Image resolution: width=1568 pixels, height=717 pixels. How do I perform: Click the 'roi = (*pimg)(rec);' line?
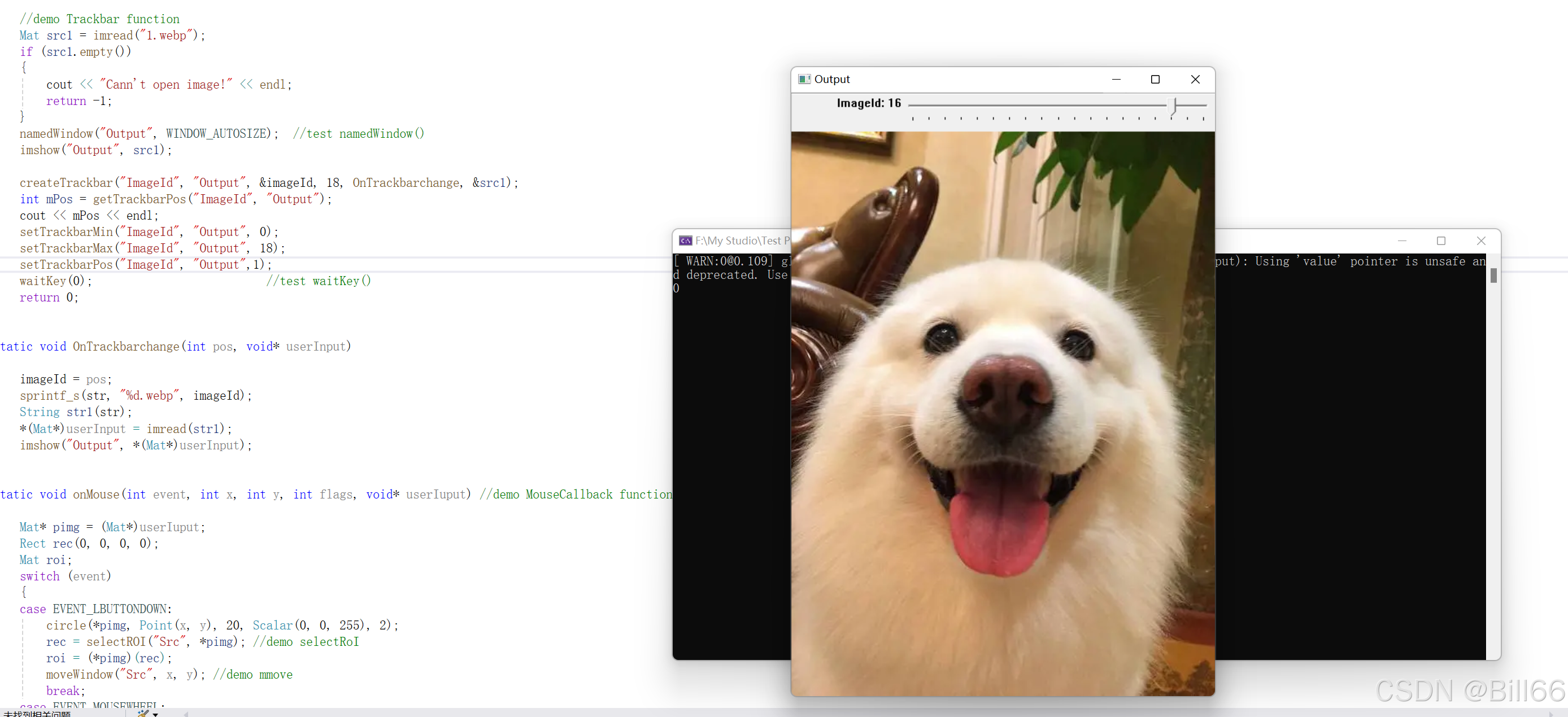(x=110, y=659)
